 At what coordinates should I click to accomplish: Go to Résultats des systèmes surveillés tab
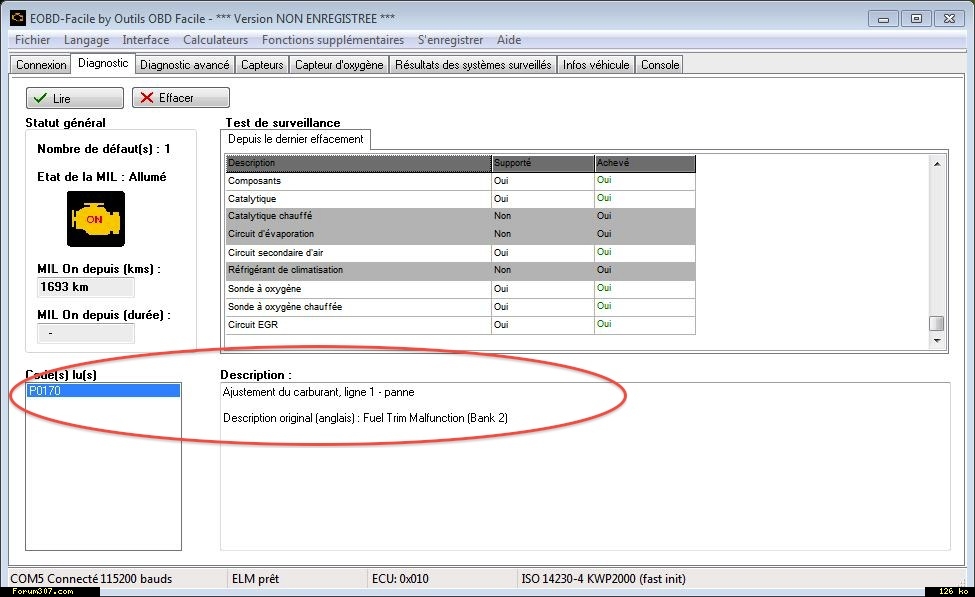(473, 65)
